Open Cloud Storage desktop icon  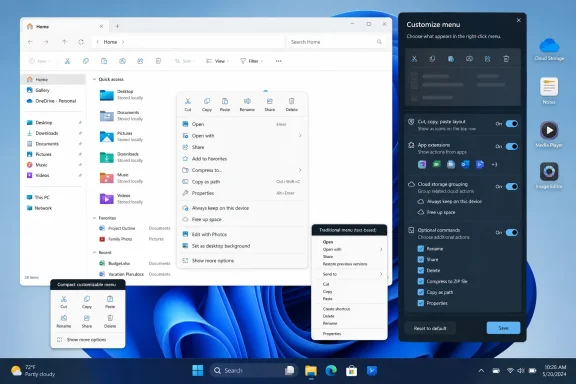click(x=549, y=49)
